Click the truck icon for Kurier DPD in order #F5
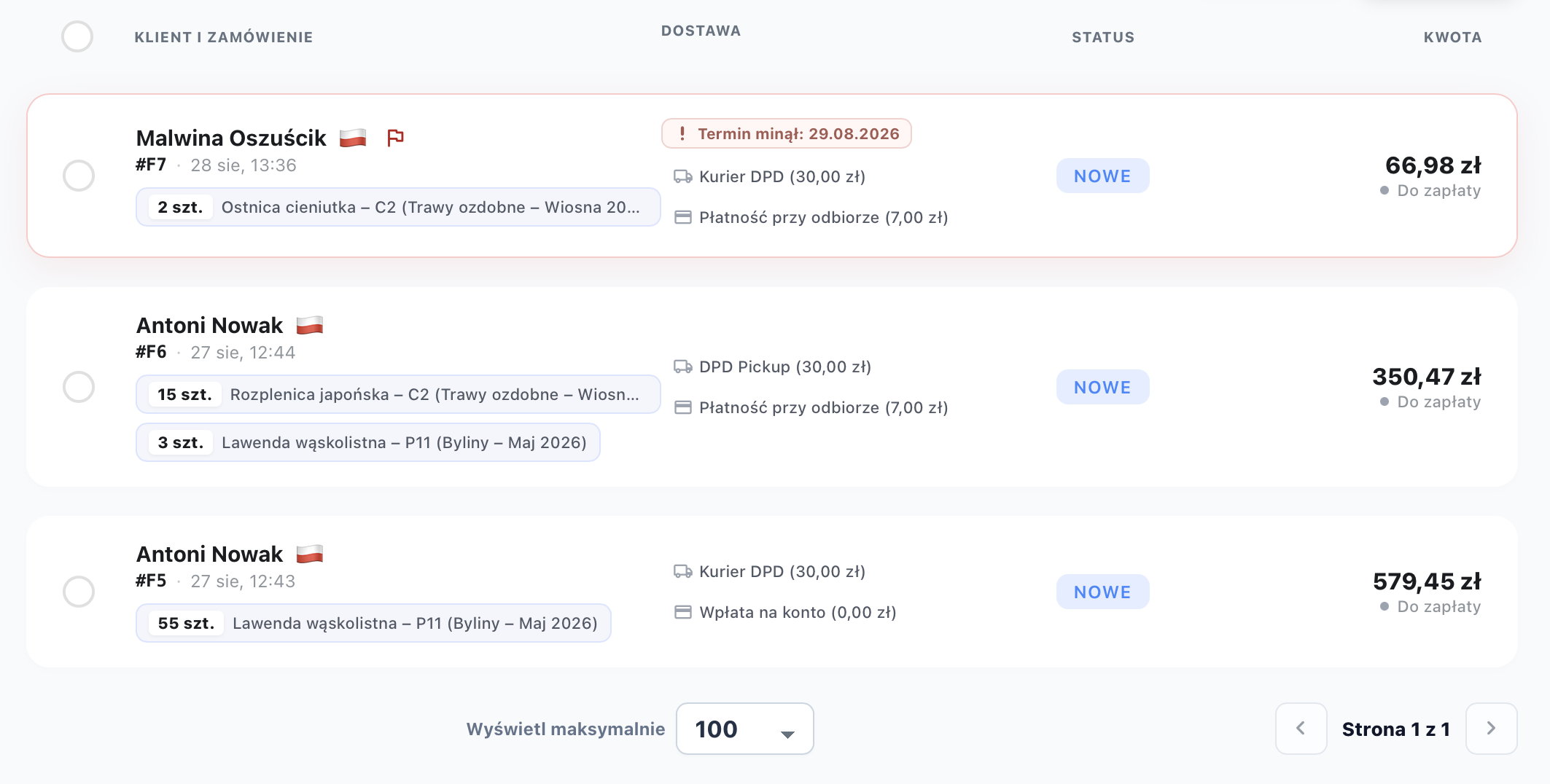This screenshot has width=1550, height=784. (x=683, y=571)
